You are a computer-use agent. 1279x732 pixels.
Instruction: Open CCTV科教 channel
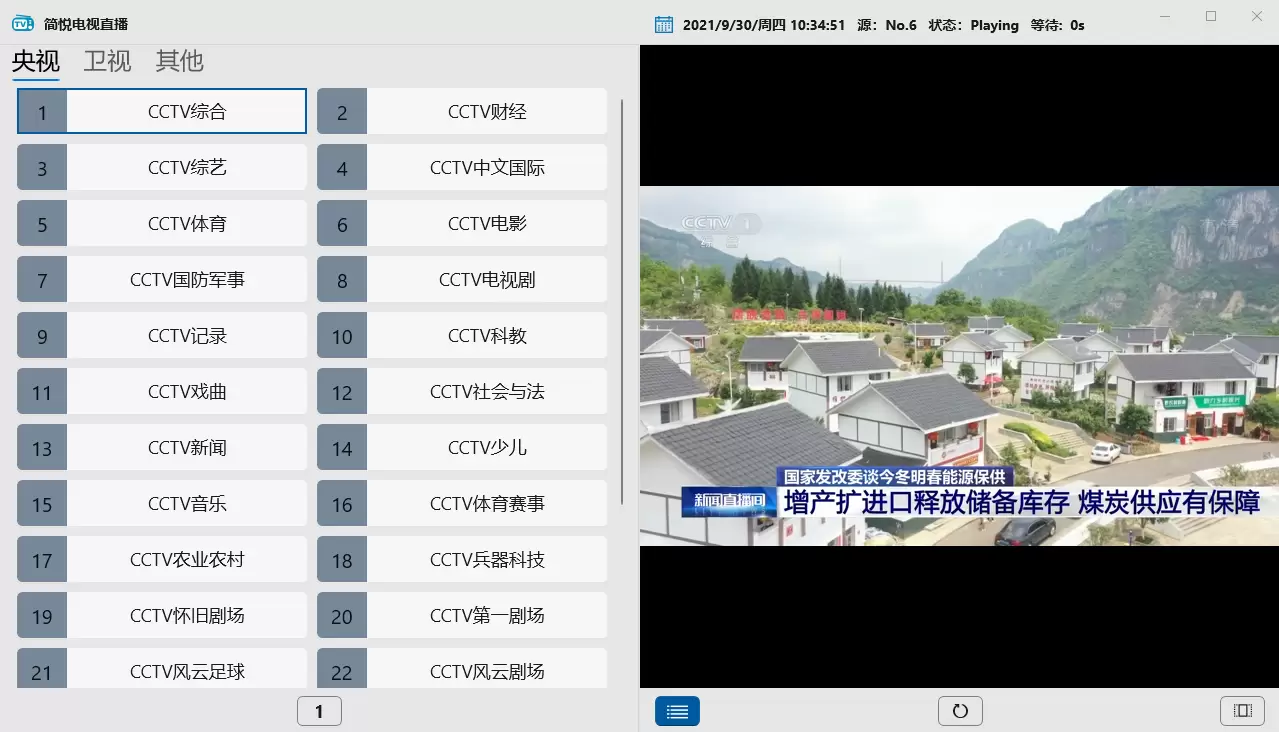(462, 335)
